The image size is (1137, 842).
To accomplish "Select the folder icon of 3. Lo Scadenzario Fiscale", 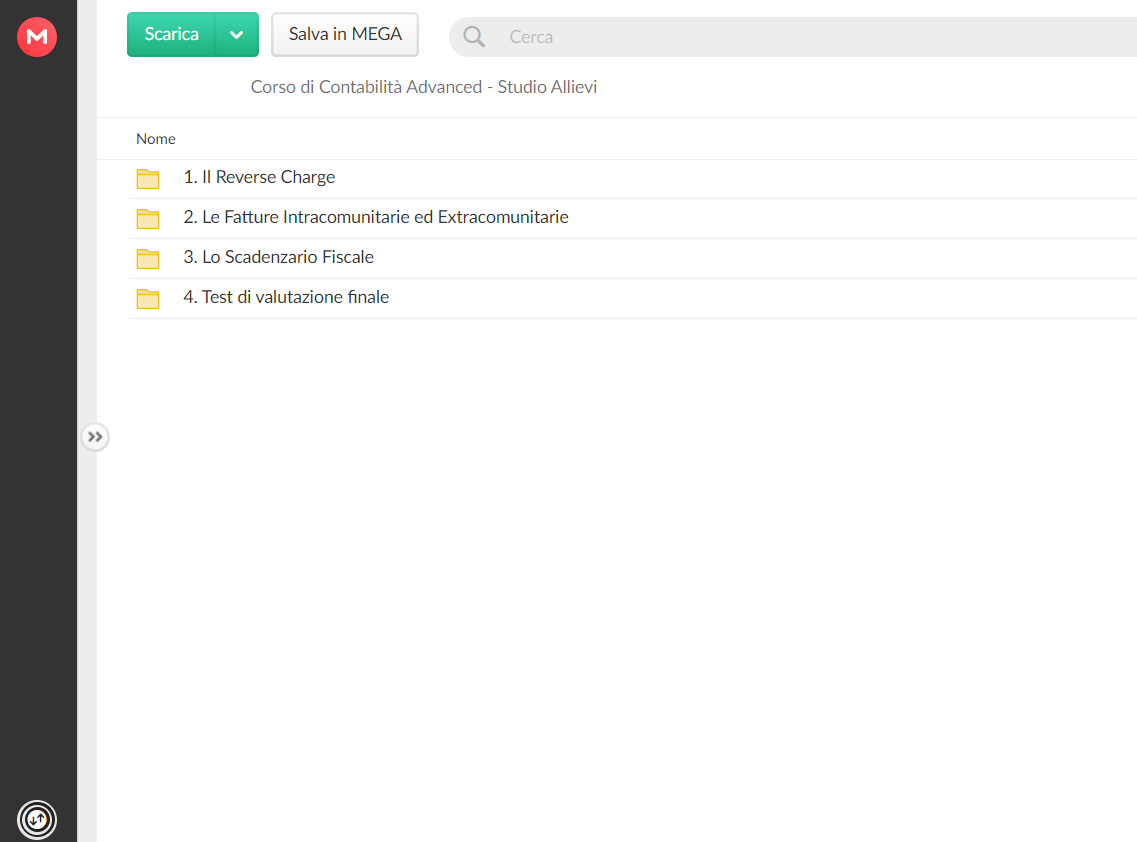I will (x=148, y=258).
